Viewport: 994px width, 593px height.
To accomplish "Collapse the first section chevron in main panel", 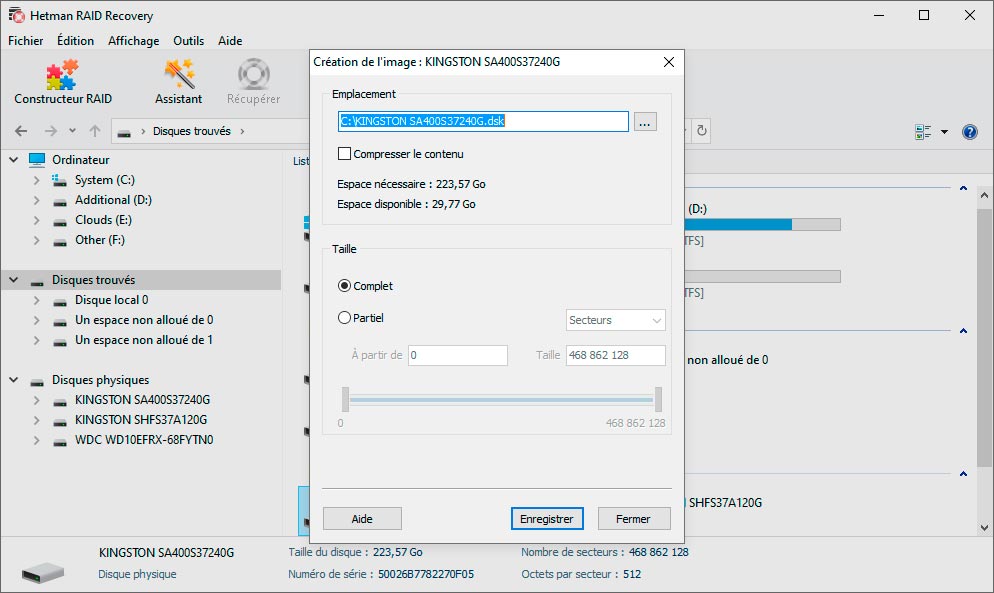I will click(x=964, y=188).
